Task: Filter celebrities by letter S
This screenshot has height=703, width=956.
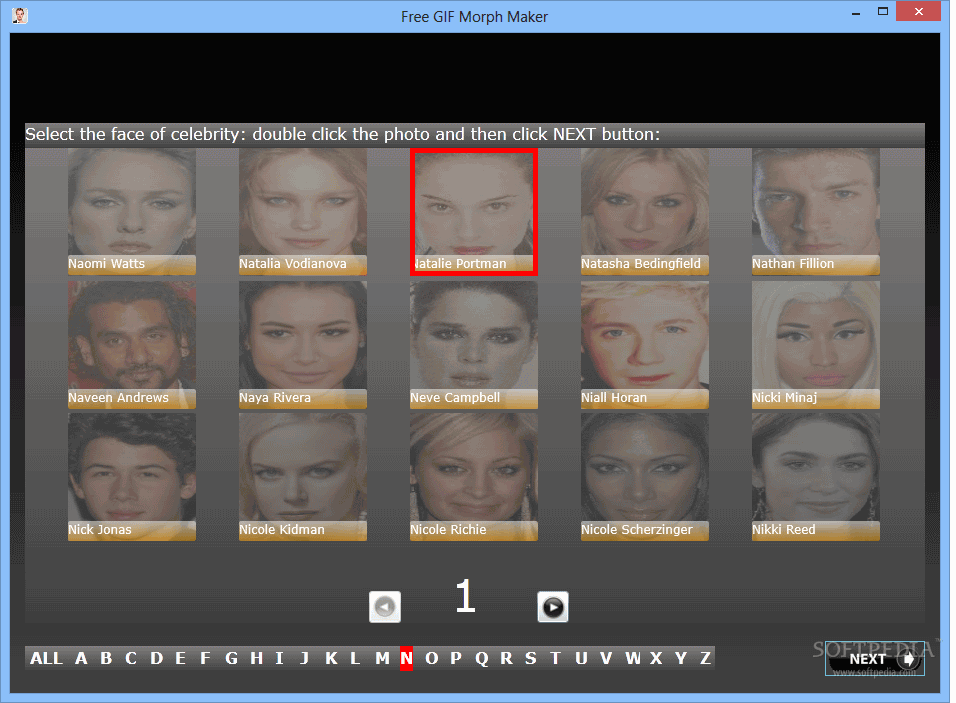Action: click(x=531, y=658)
